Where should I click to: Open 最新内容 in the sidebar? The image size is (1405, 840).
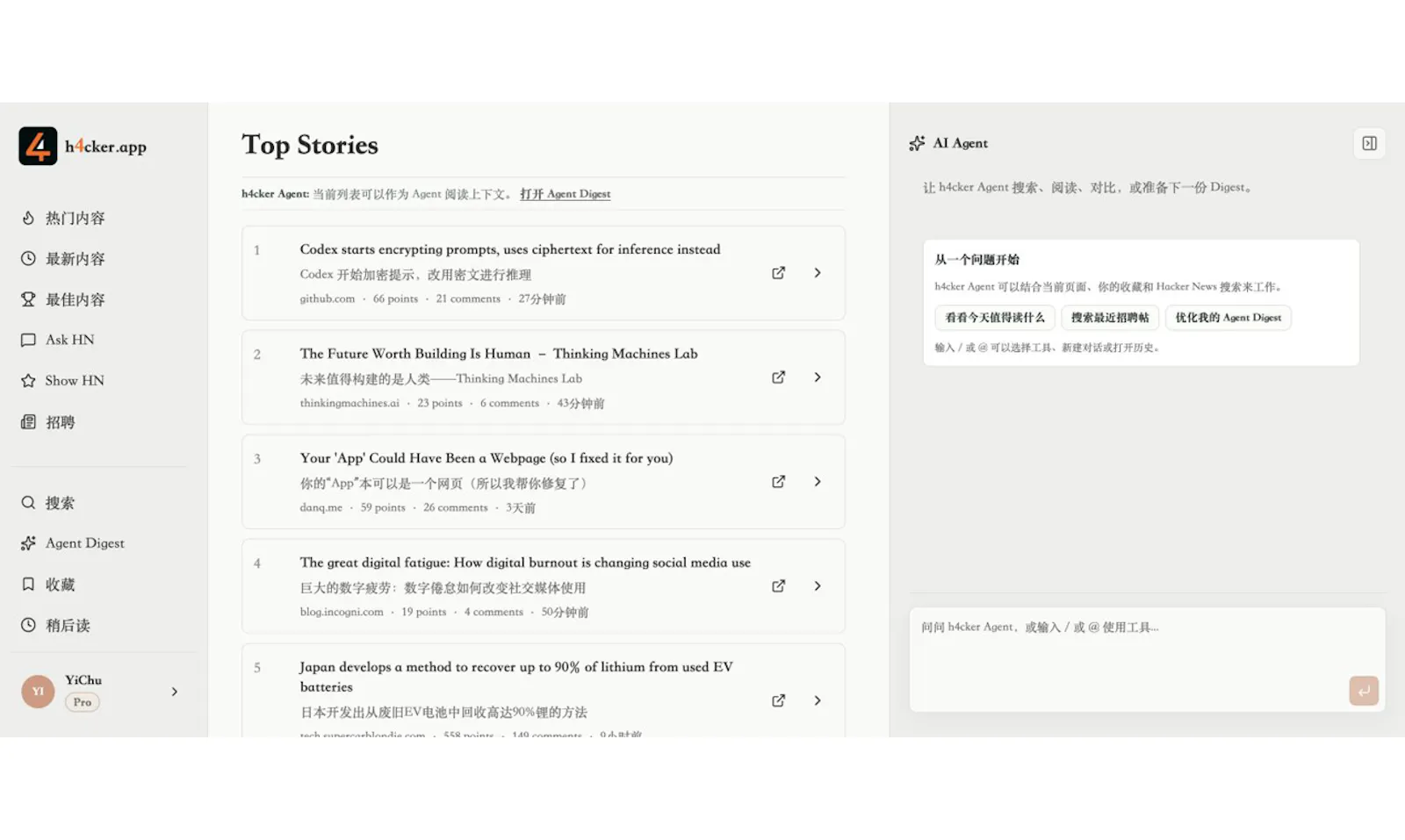tap(75, 259)
